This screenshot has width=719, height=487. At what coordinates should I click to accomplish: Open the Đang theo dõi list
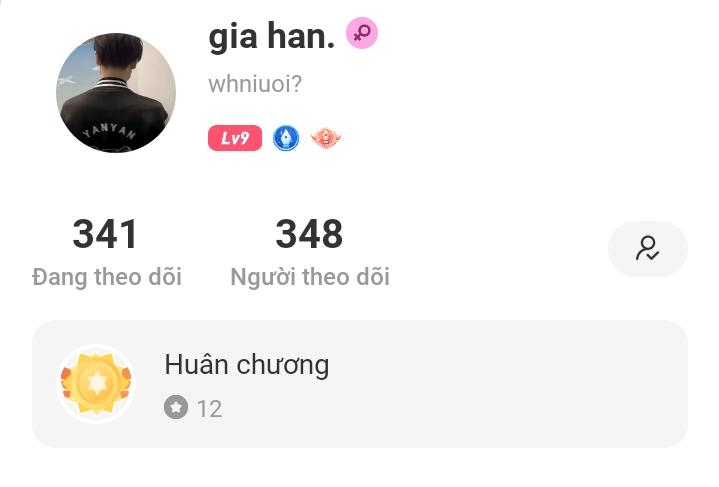[107, 277]
